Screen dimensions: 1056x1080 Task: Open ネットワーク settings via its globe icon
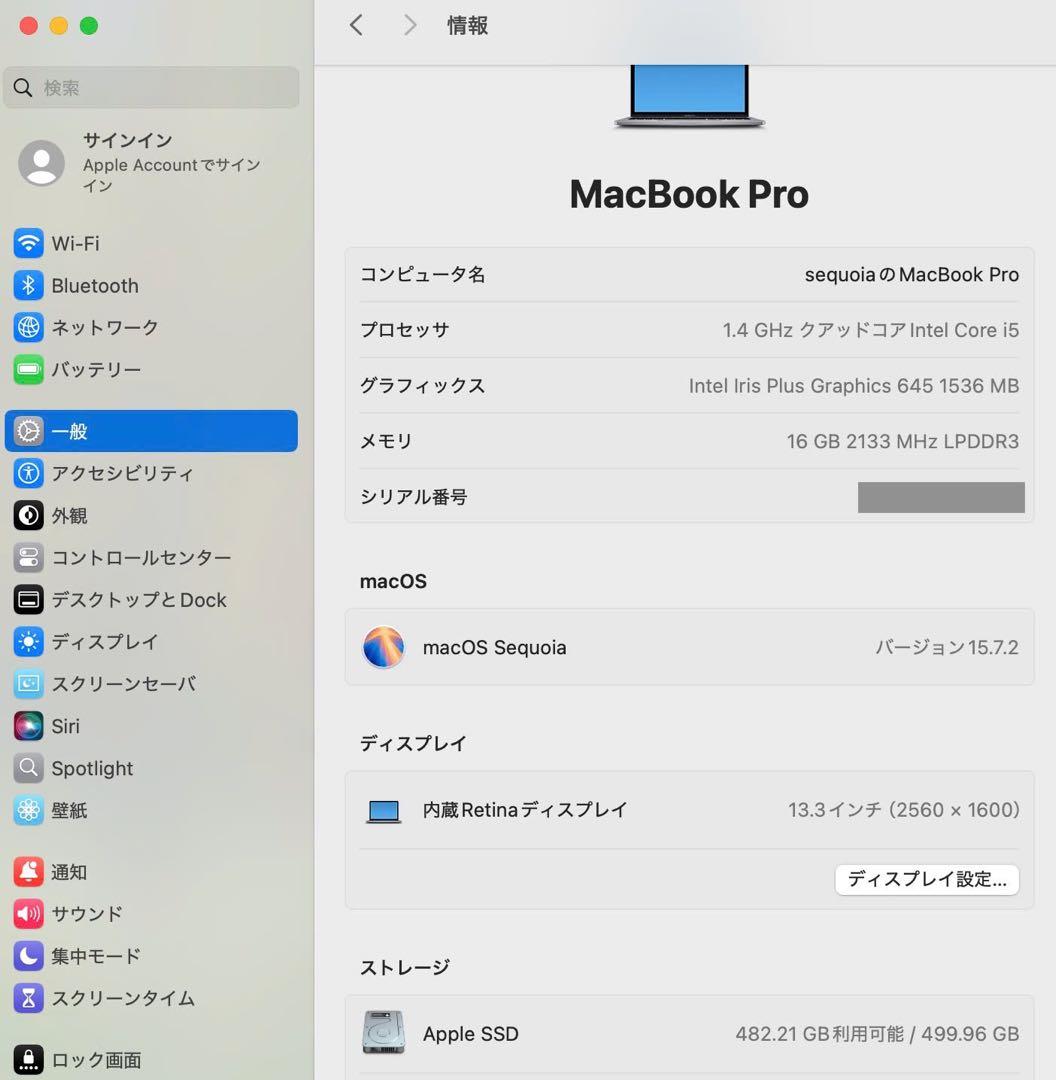click(28, 327)
